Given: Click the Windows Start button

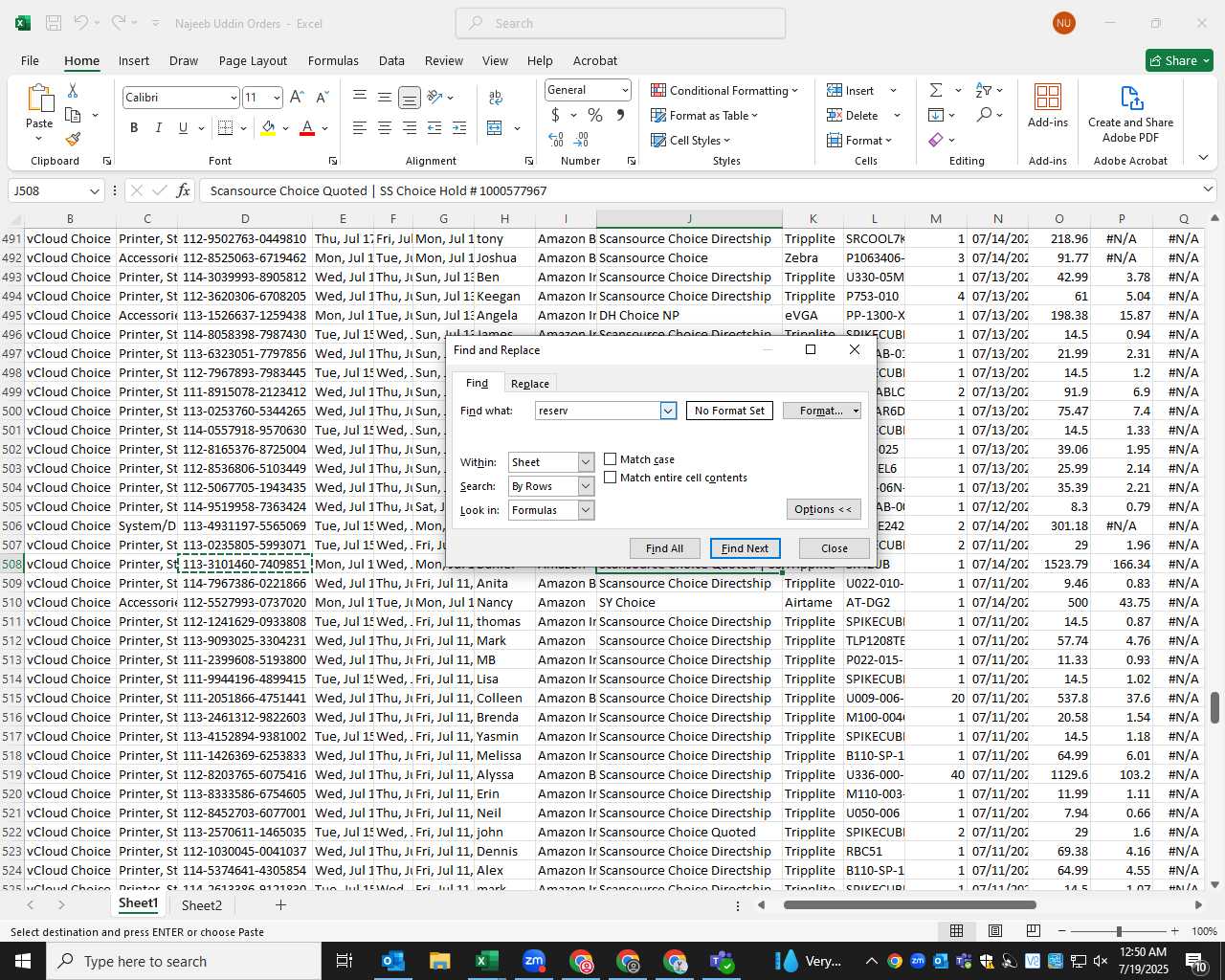Looking at the screenshot, I should (x=23, y=961).
